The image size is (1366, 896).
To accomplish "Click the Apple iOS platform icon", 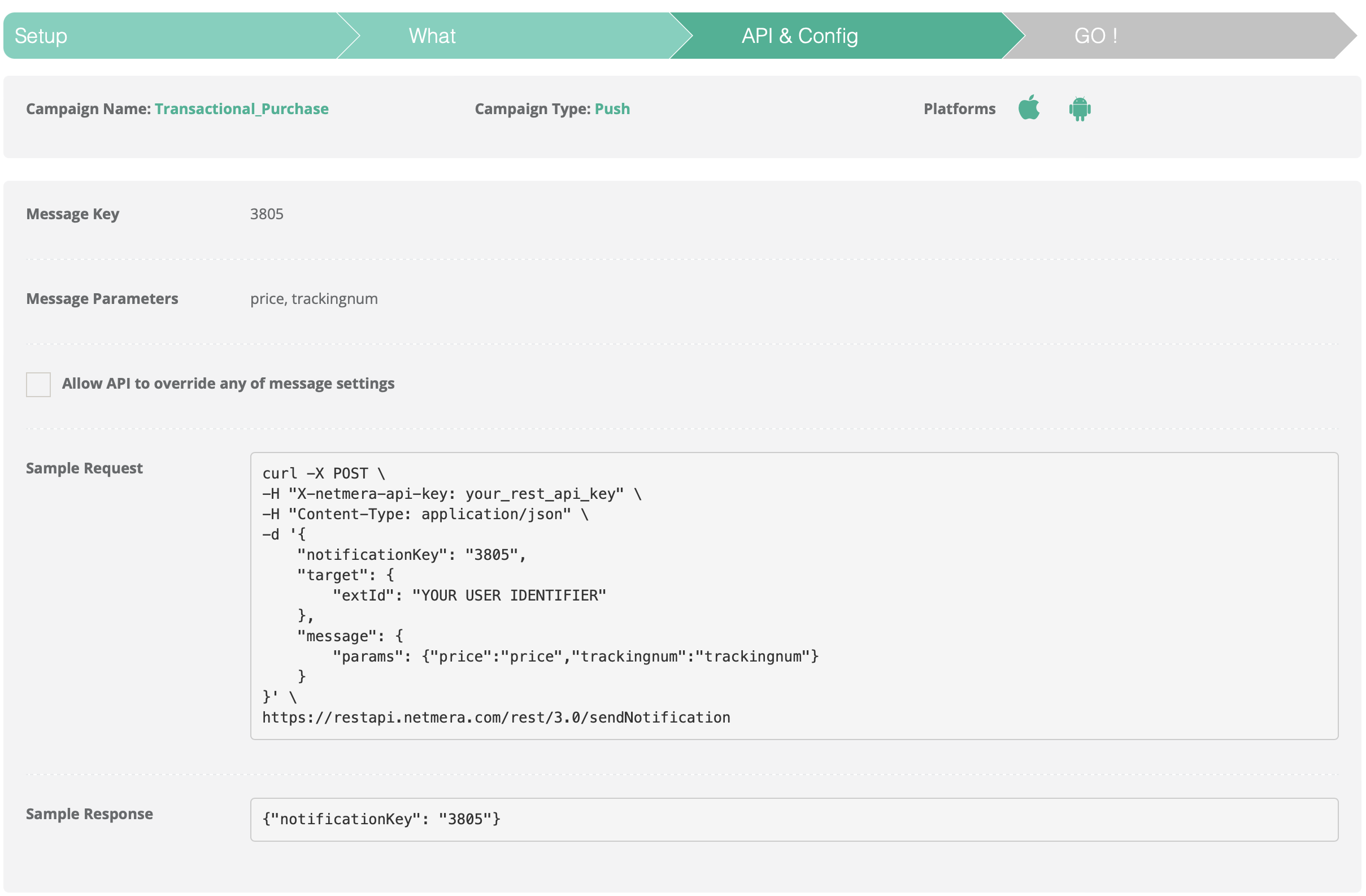I will point(1029,108).
